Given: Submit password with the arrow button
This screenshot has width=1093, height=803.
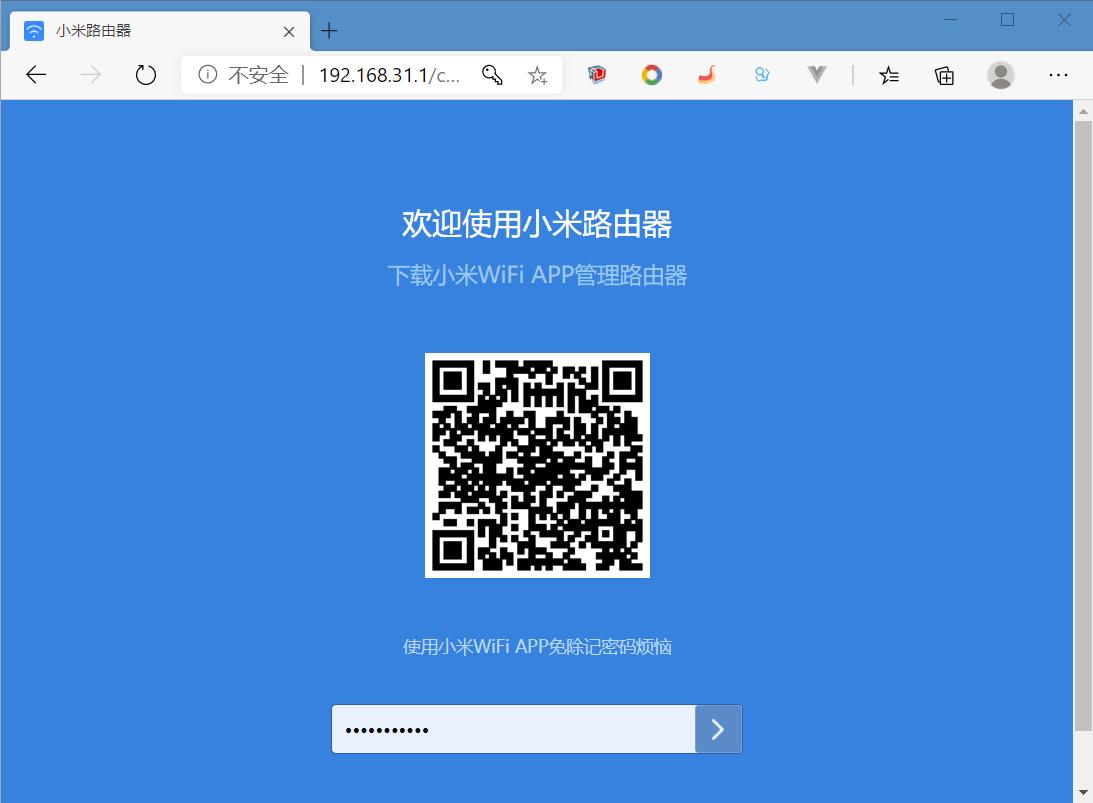Looking at the screenshot, I should pyautogui.click(x=718, y=728).
